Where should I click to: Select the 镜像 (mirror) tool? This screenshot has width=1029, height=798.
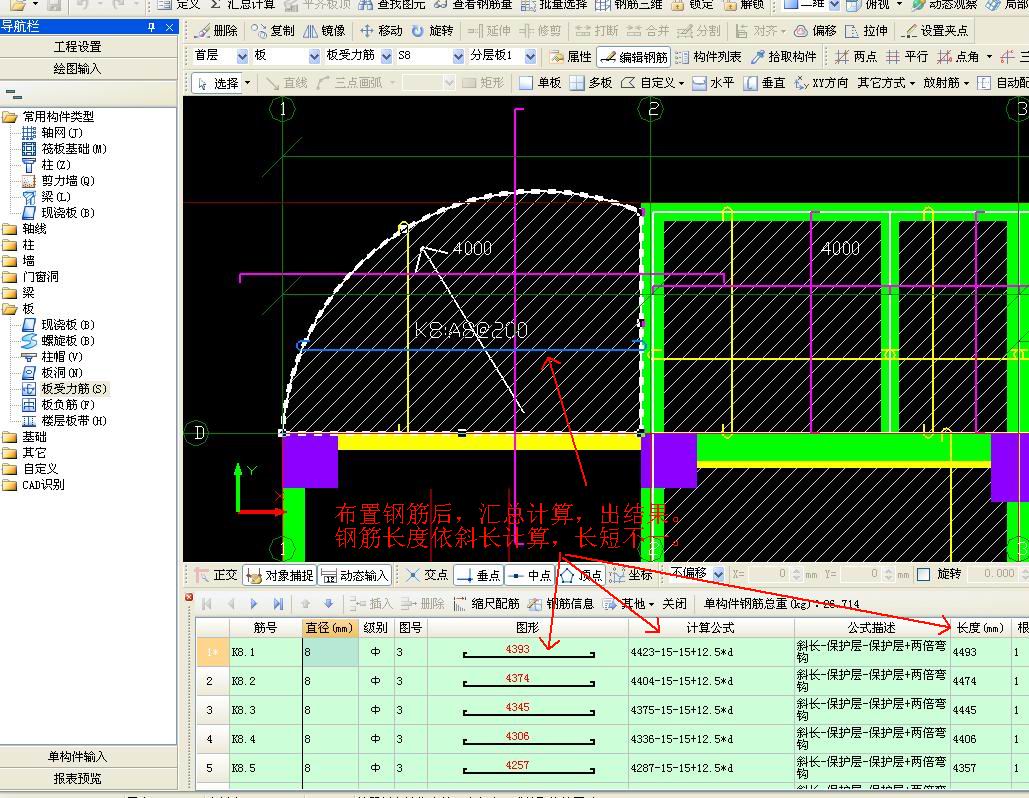[x=324, y=31]
